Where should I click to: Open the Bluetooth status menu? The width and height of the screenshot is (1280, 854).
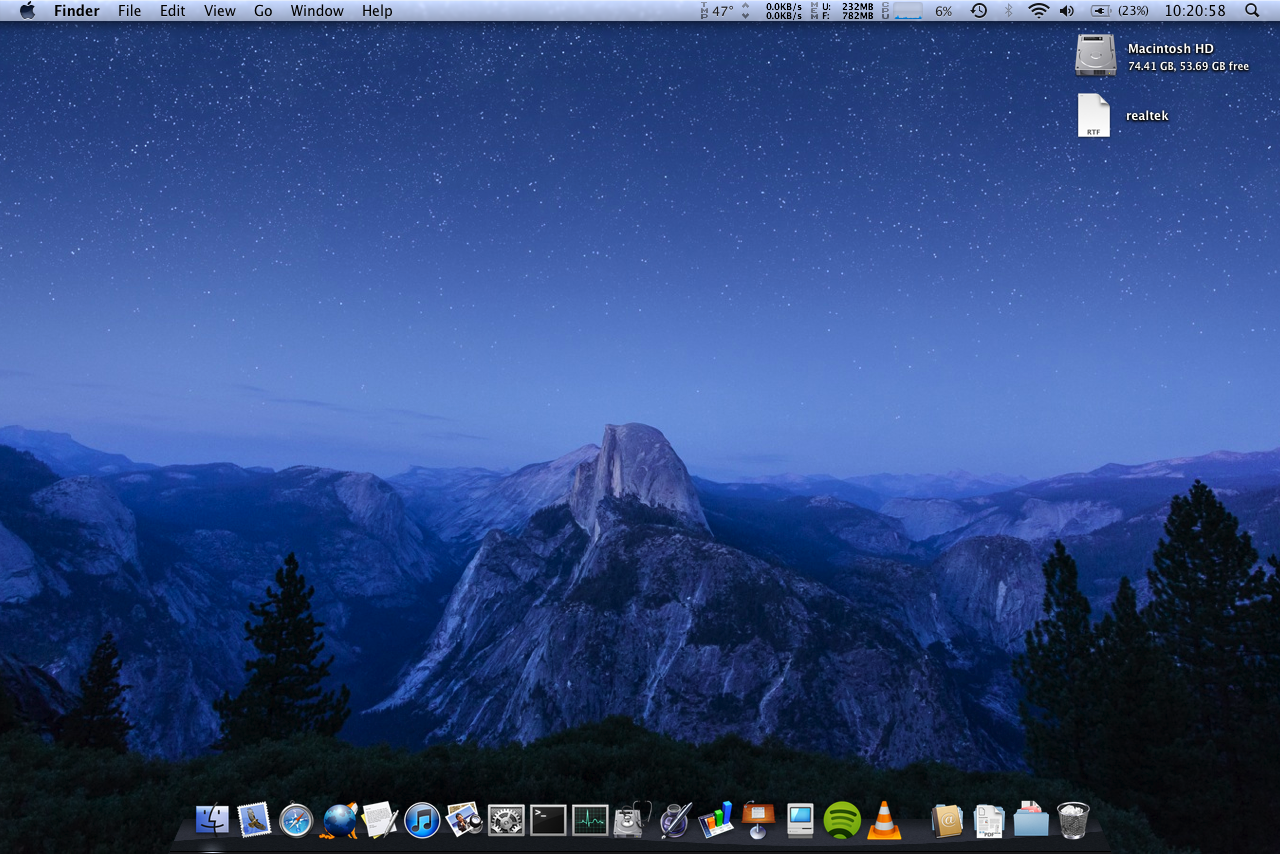point(1008,10)
